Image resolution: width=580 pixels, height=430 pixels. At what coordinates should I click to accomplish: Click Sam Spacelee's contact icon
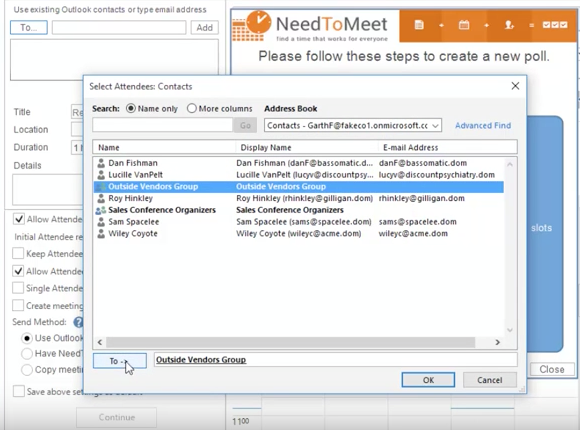101,222
